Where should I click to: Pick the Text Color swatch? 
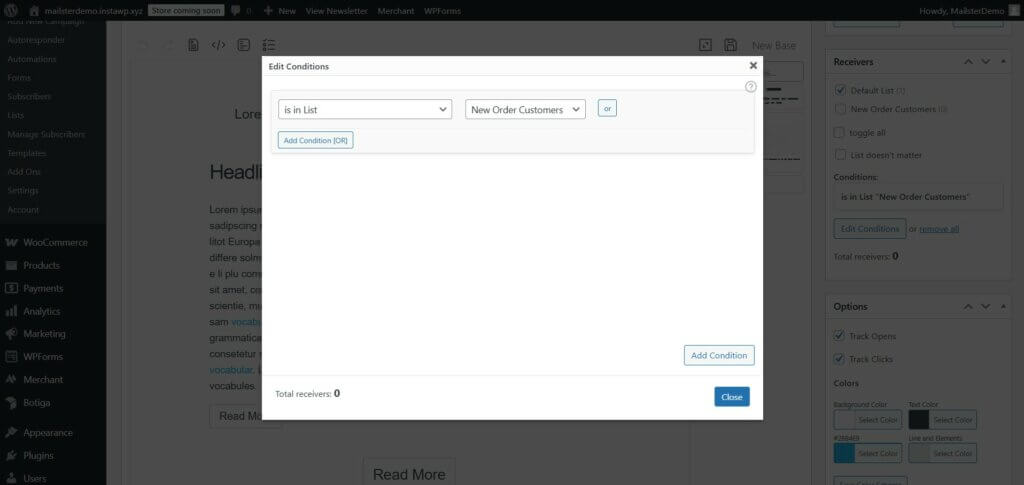pos(919,420)
